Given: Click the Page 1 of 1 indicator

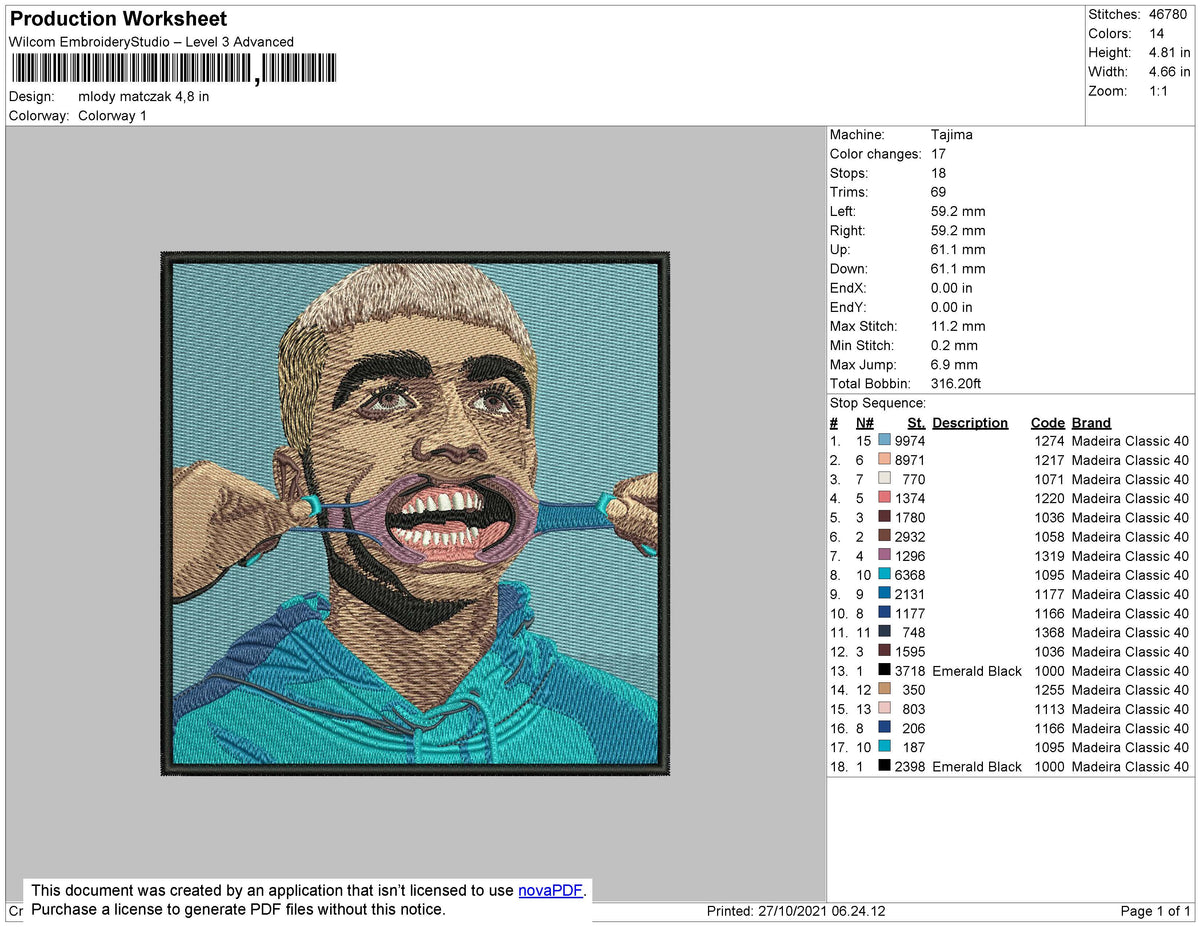Looking at the screenshot, I should [1156, 912].
